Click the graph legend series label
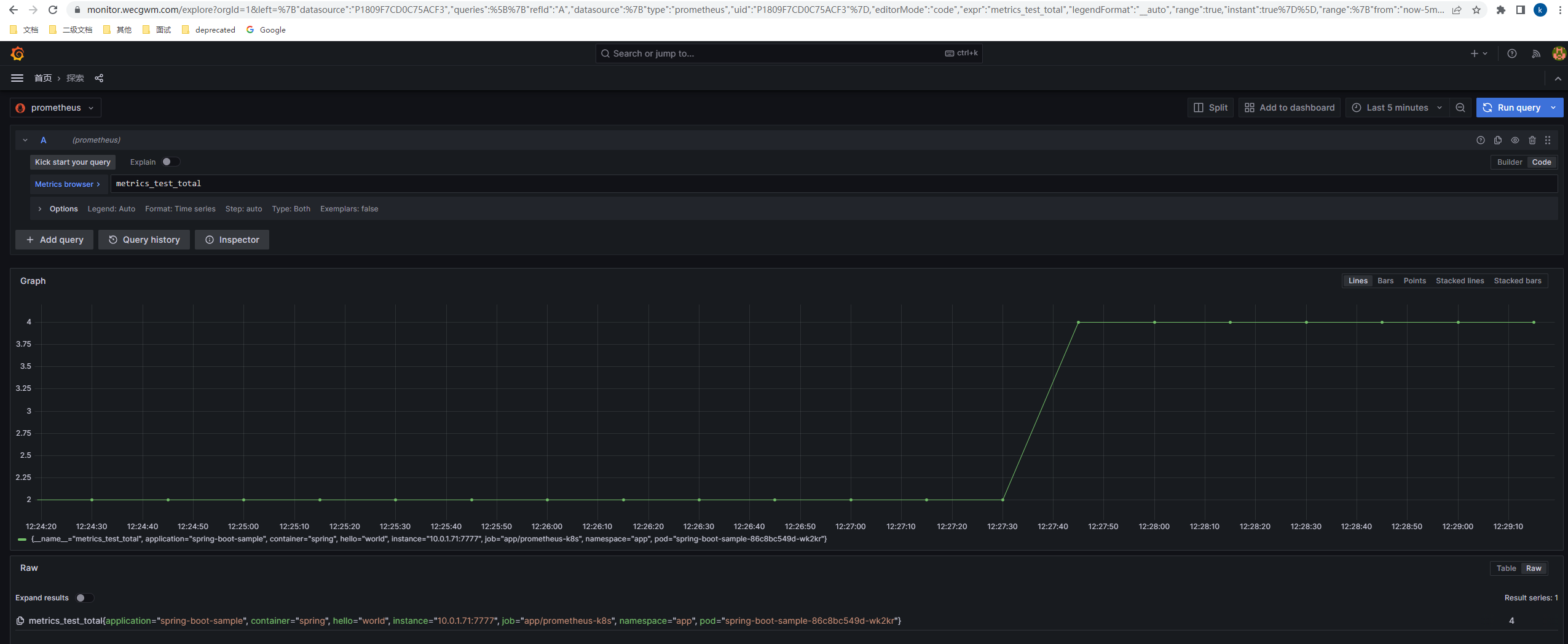 point(429,539)
